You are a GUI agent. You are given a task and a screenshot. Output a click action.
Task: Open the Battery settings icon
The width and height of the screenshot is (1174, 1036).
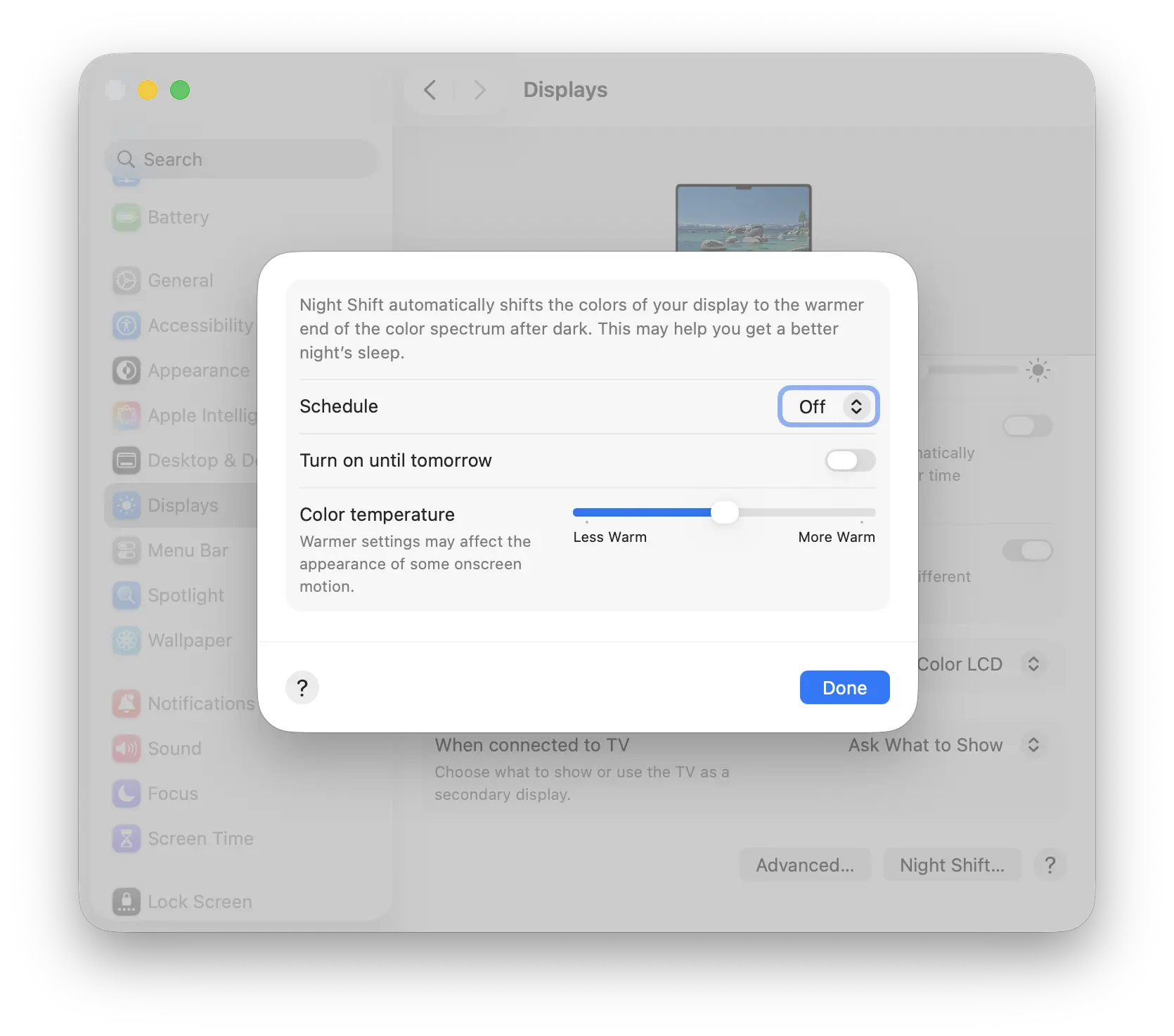(127, 217)
